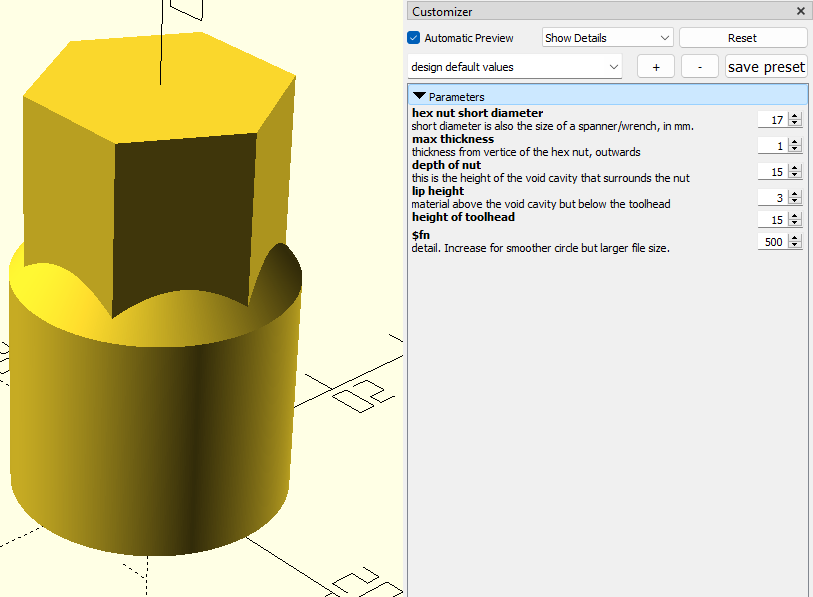Viewport: 813px width, 597px height.
Task: Click the $fn value field
Action: coord(772,242)
